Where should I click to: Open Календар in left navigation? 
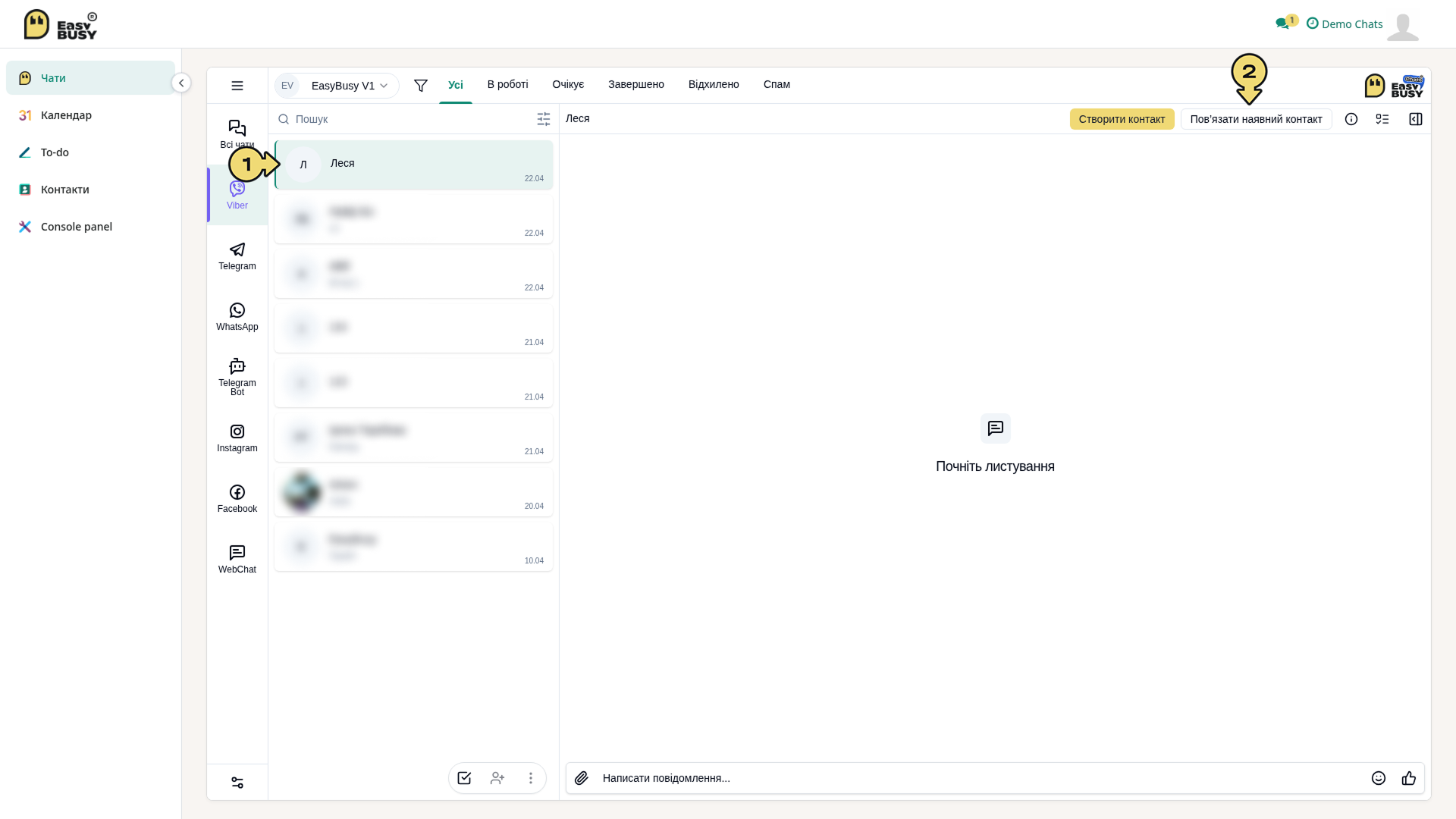click(x=90, y=115)
